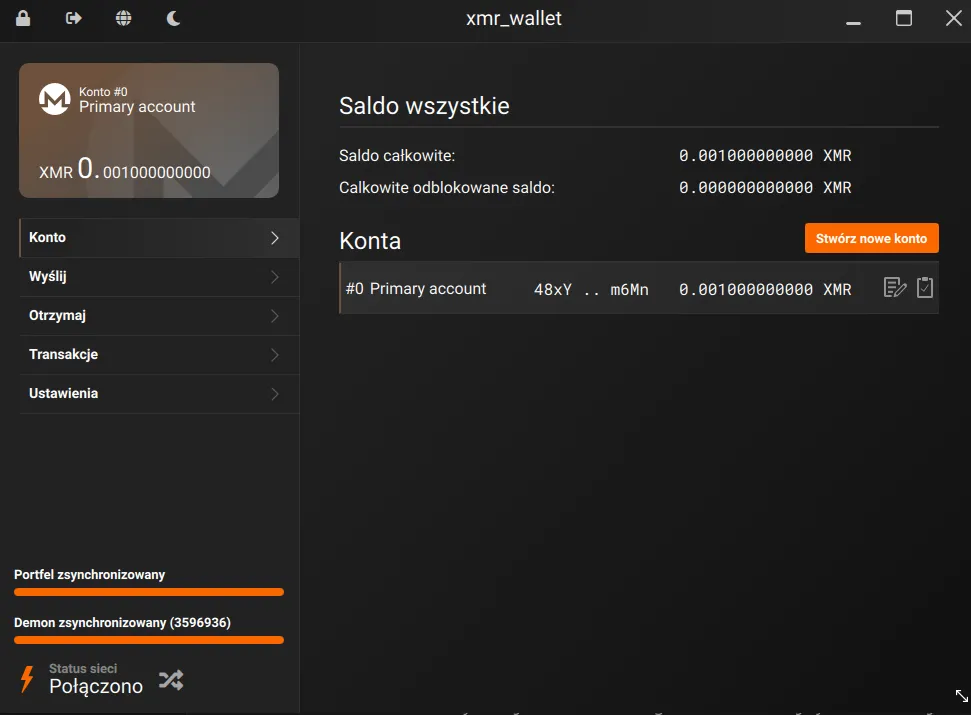Copy the Primary account address via the clipboard icon
971x715 pixels.
coord(925,287)
